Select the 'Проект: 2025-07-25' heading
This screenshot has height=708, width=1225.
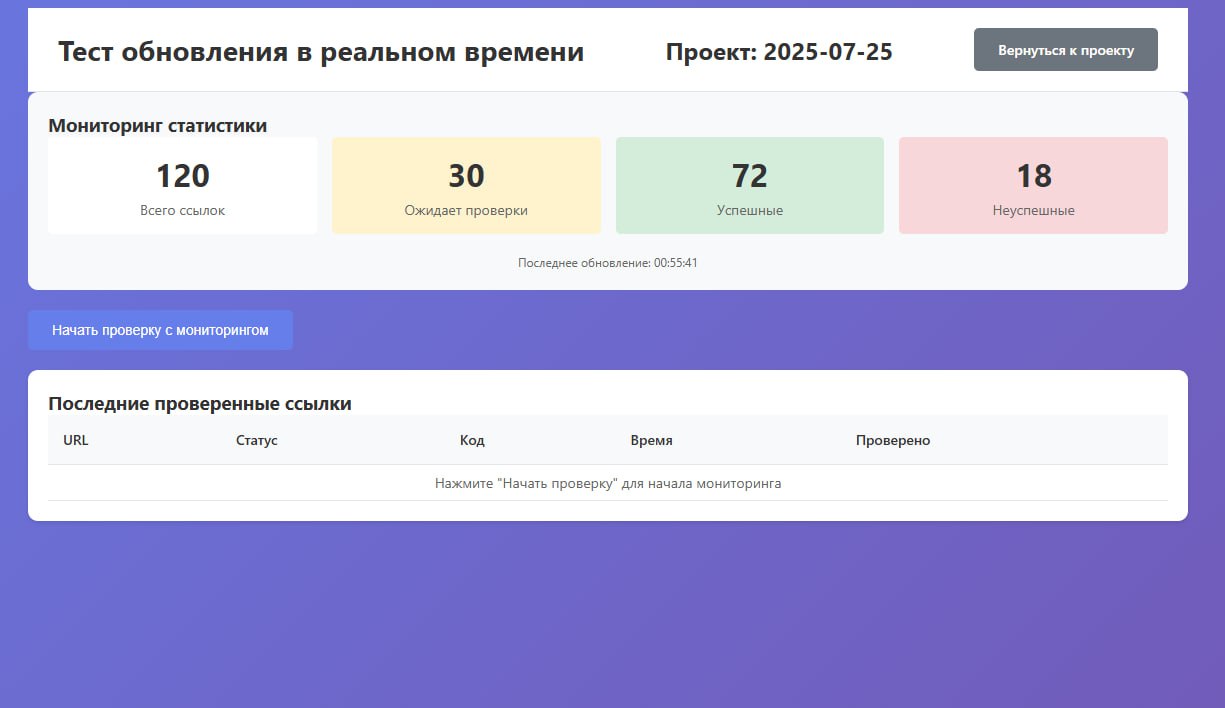click(779, 52)
